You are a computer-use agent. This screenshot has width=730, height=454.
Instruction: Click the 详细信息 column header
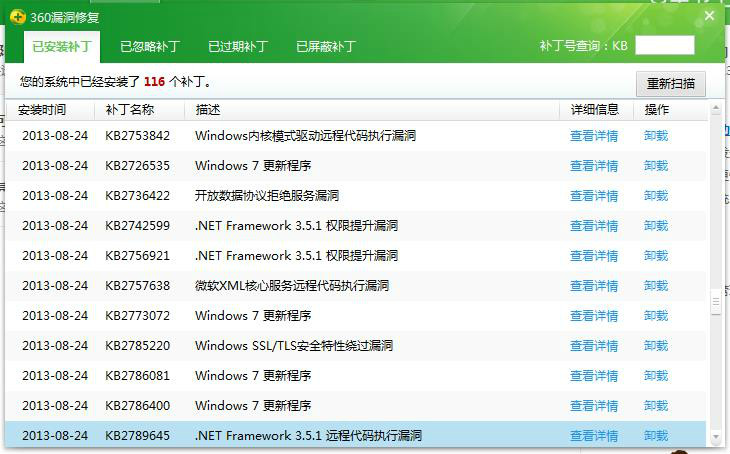(595, 110)
